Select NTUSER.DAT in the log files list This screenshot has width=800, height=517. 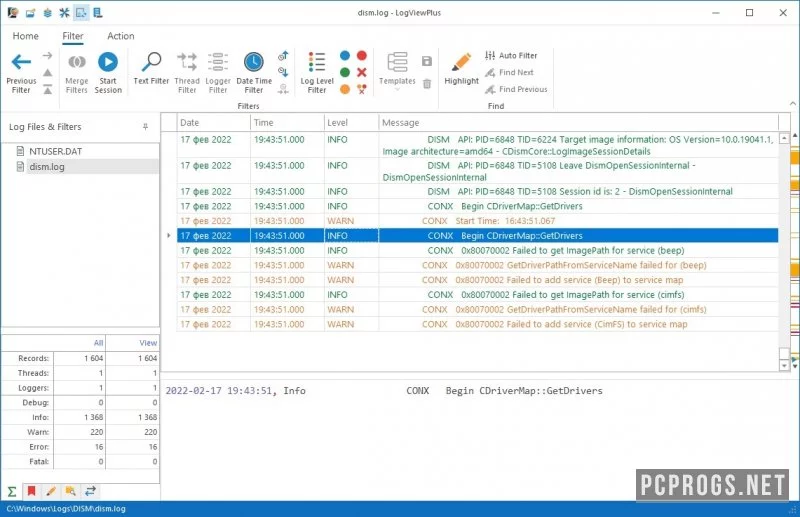(56, 152)
